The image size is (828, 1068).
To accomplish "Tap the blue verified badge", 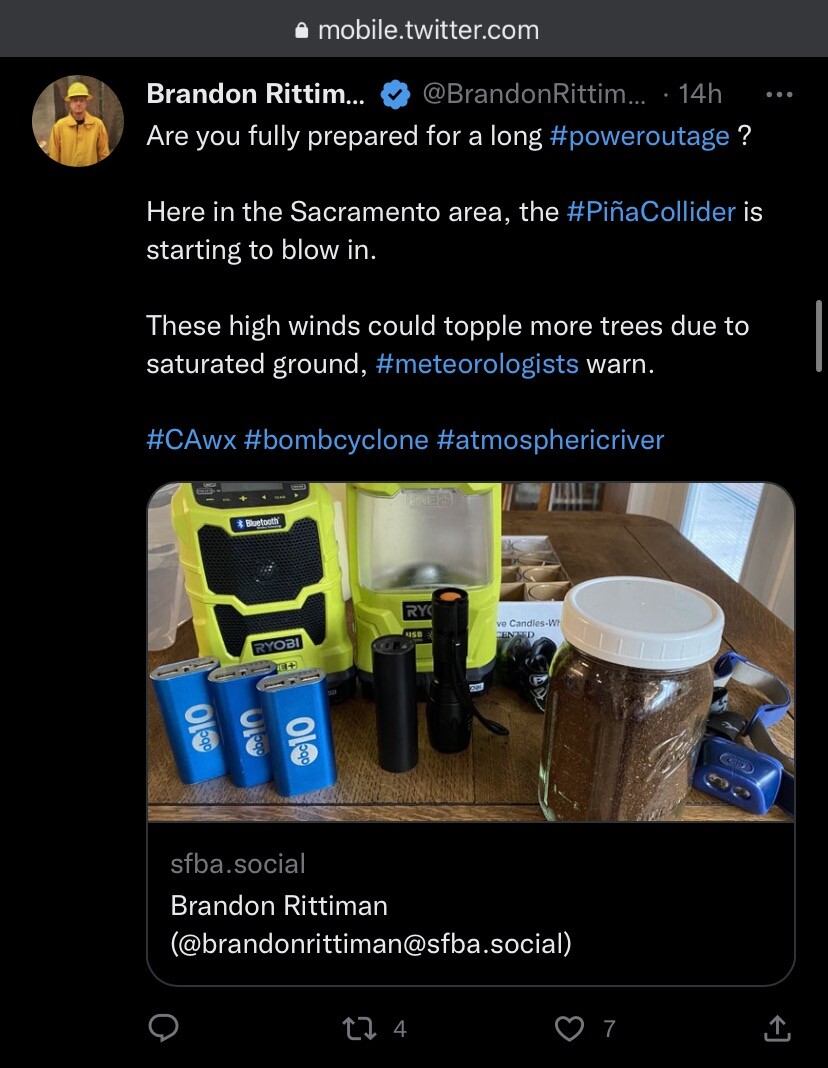I will point(396,94).
